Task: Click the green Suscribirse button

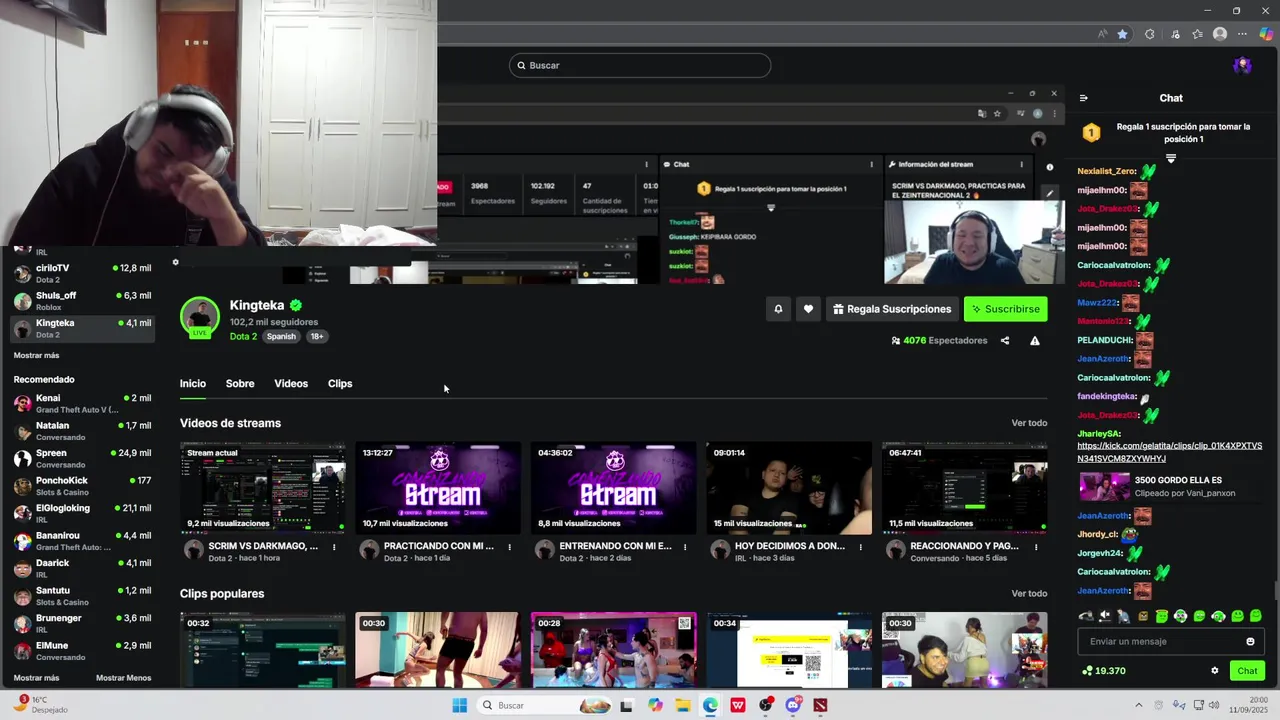Action: point(1005,309)
